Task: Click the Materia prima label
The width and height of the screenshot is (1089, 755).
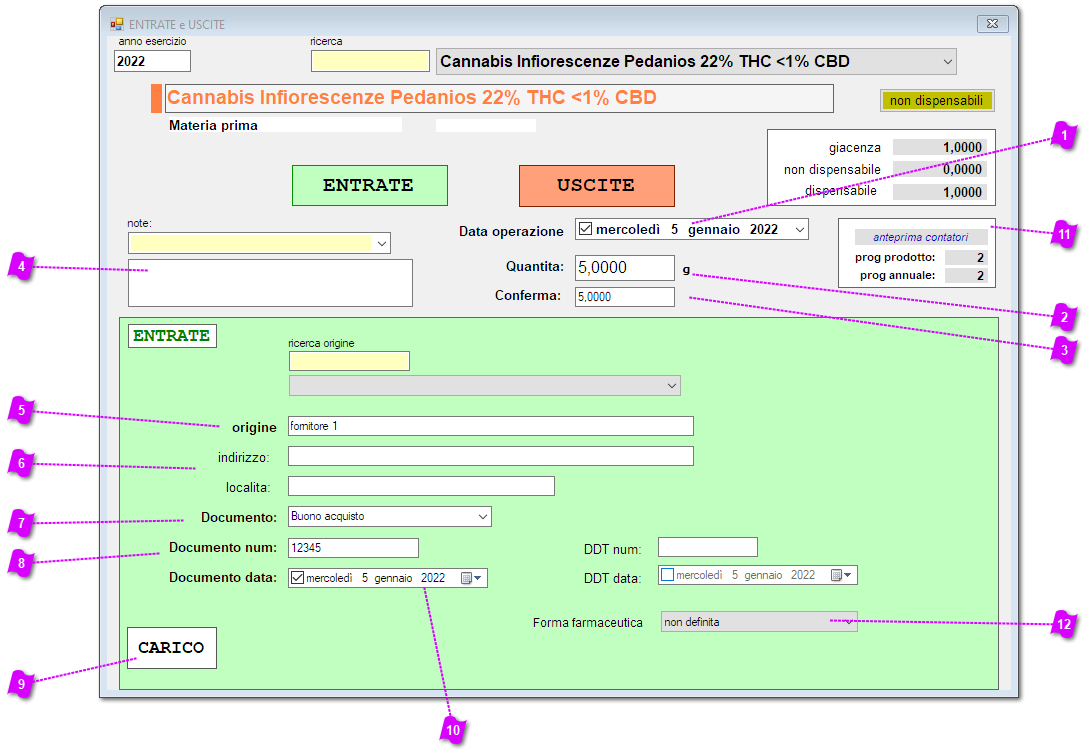Action: (213, 126)
